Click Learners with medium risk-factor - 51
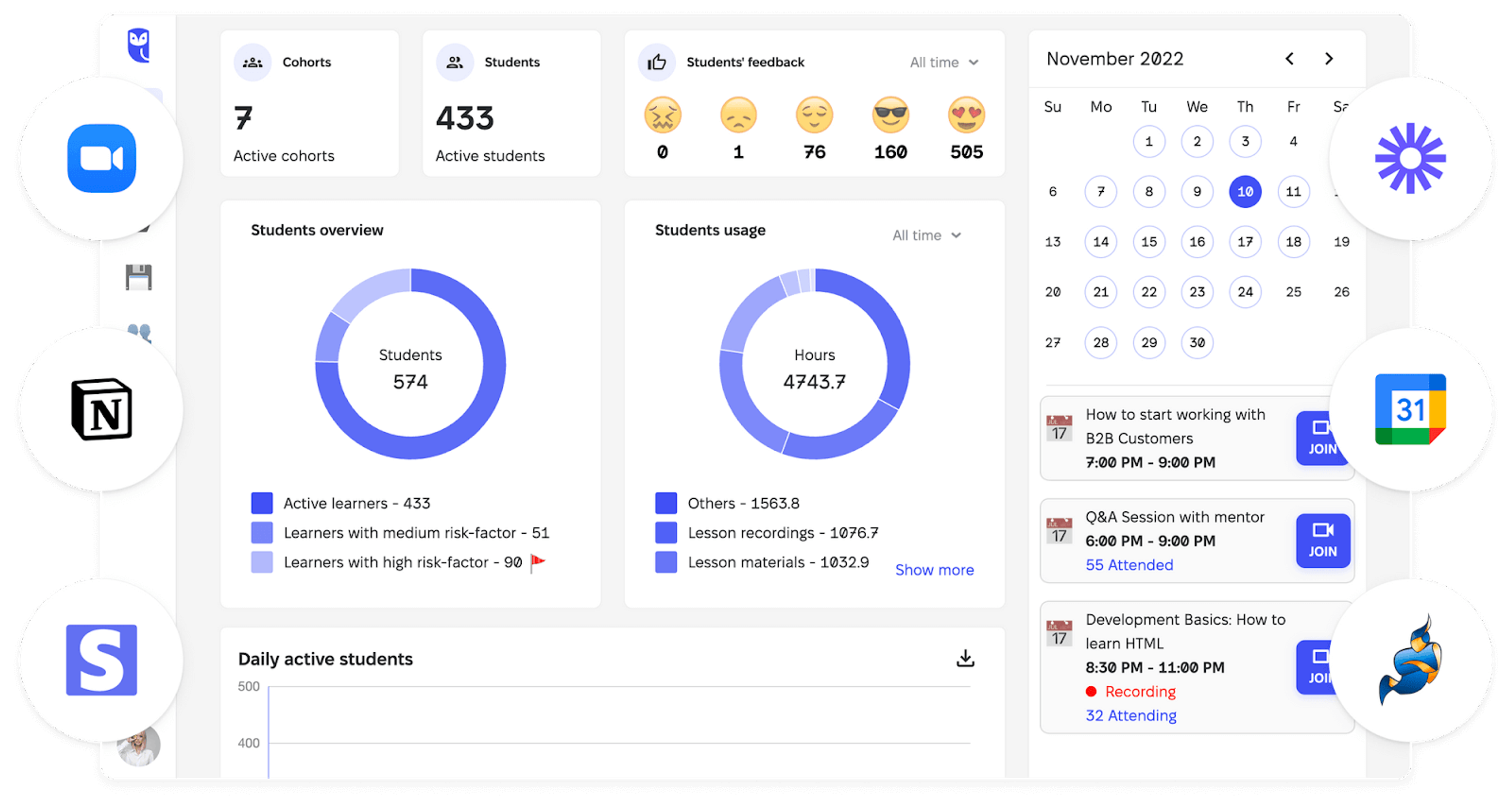The image size is (1512, 803). (x=417, y=533)
